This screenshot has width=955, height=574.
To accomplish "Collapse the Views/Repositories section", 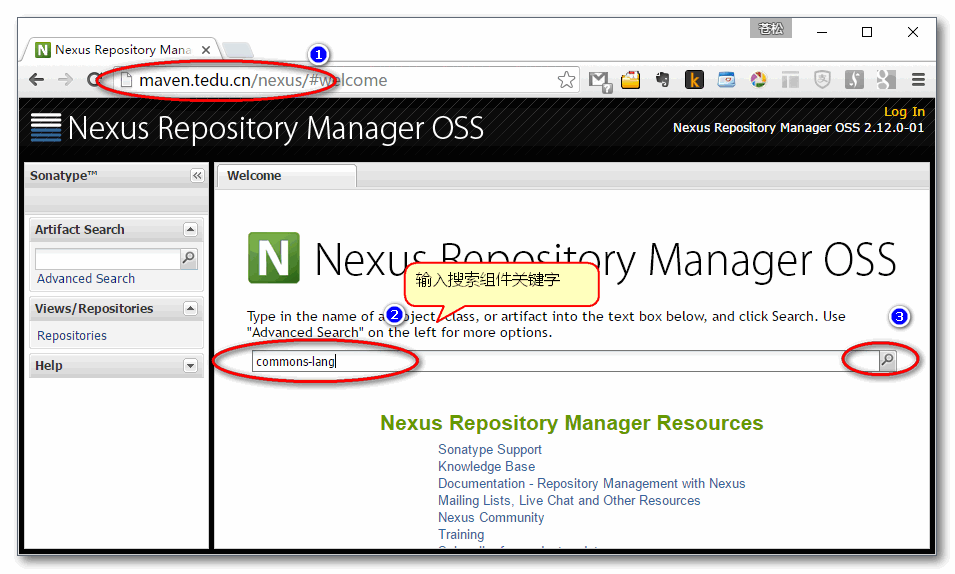I will point(190,308).
